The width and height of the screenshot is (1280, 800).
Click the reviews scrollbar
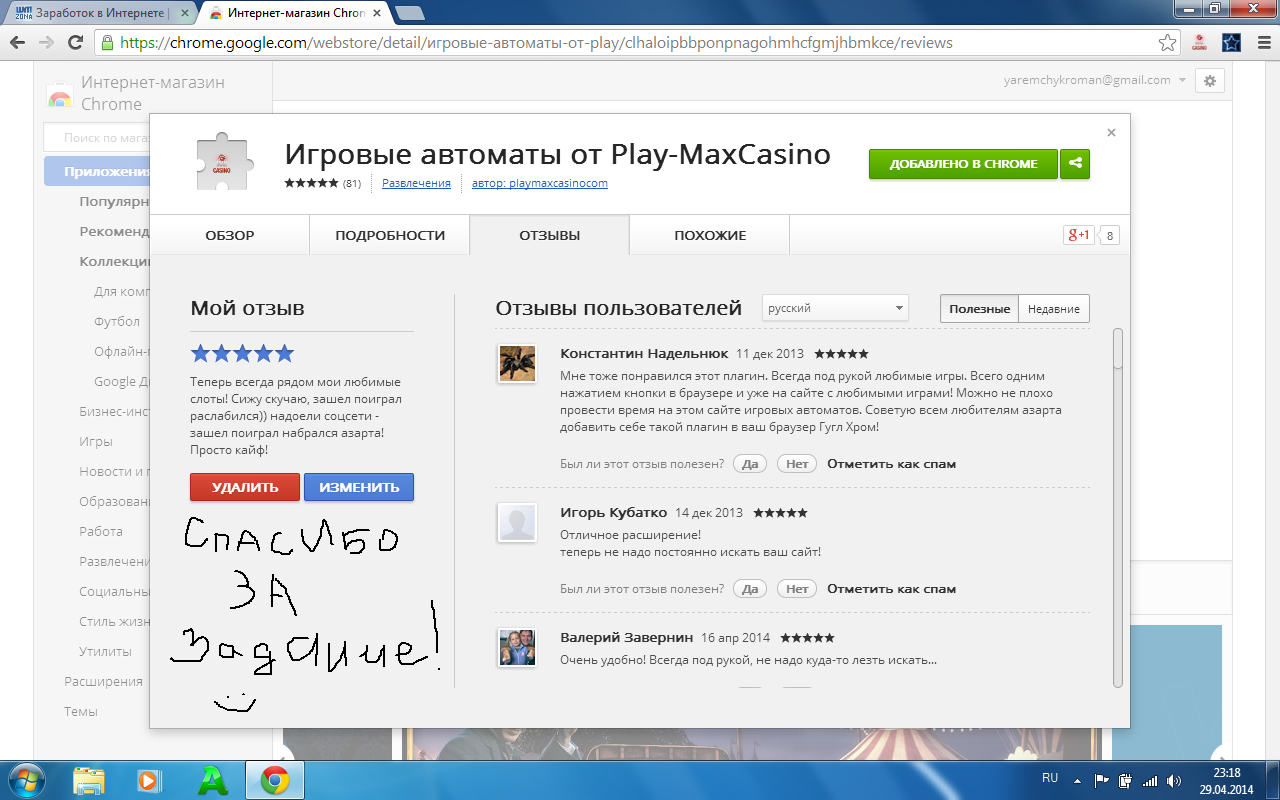(x=1118, y=508)
